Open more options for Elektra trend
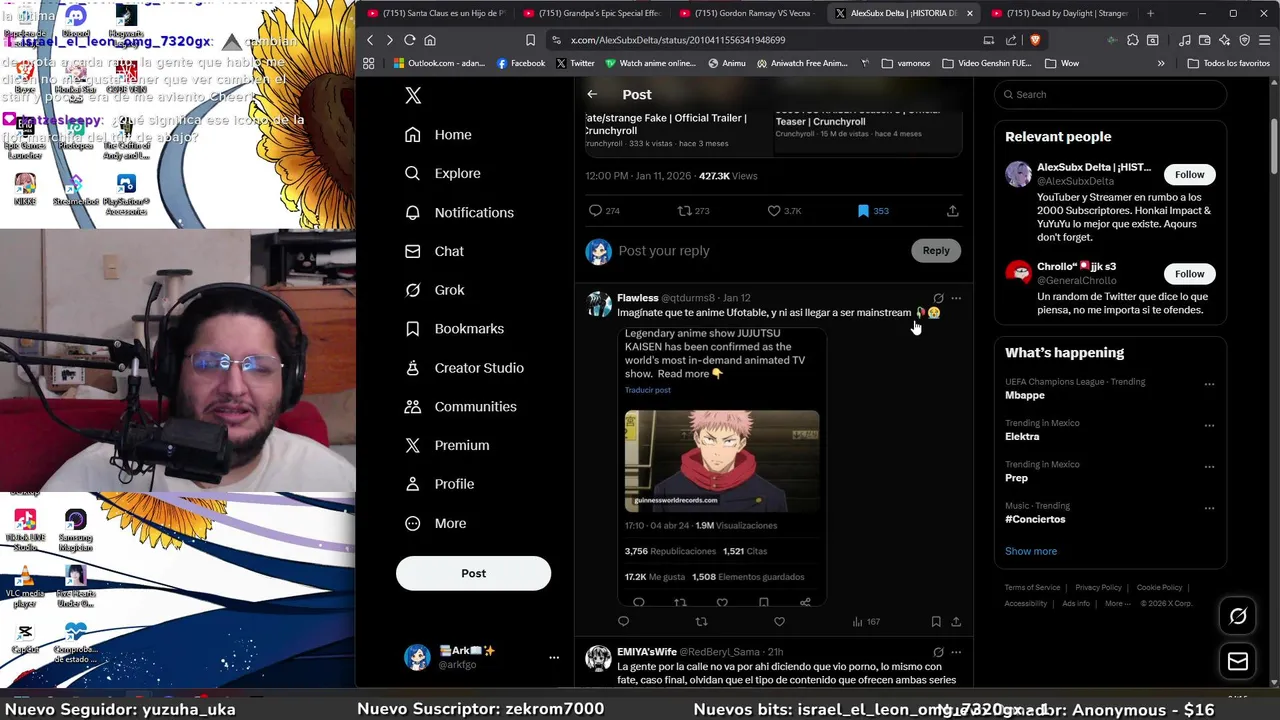1280x720 pixels. coord(1209,425)
